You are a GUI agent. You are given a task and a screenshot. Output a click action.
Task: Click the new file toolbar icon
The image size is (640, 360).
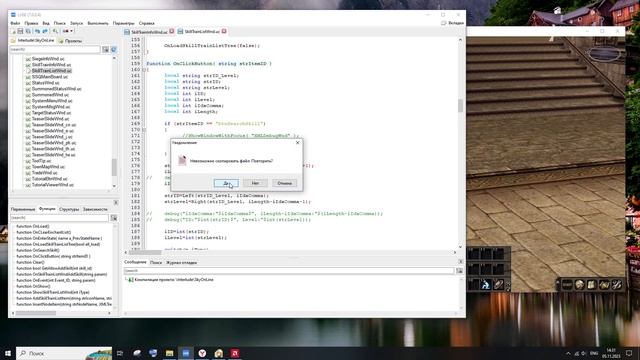(13, 31)
